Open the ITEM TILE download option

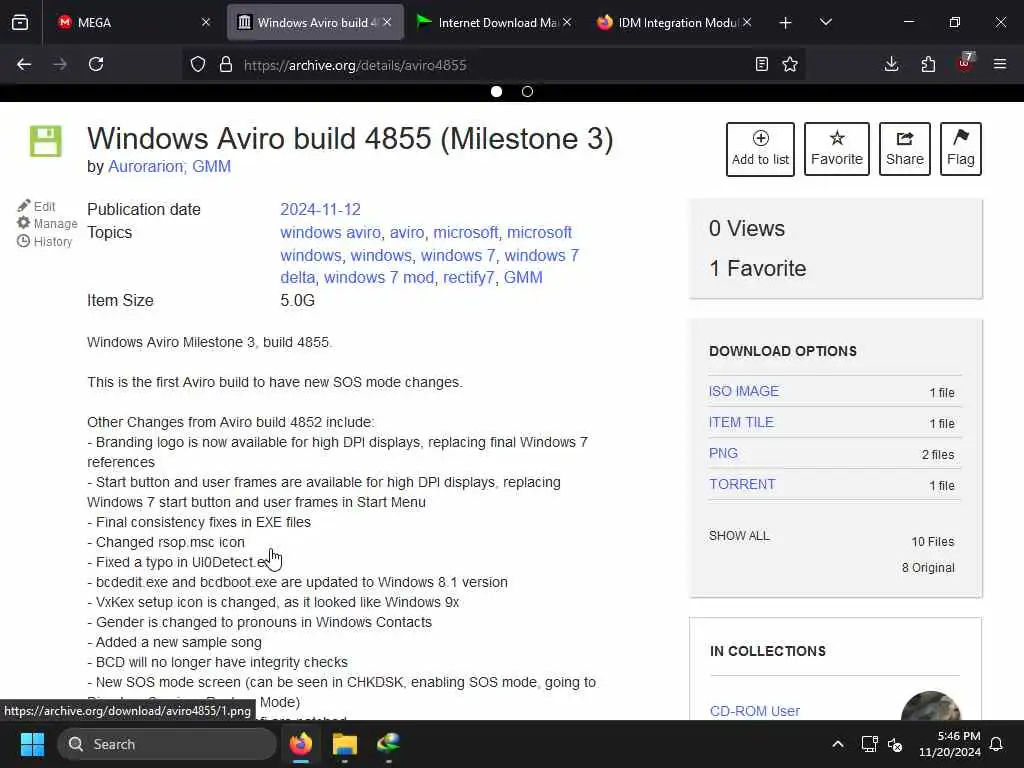741,423
